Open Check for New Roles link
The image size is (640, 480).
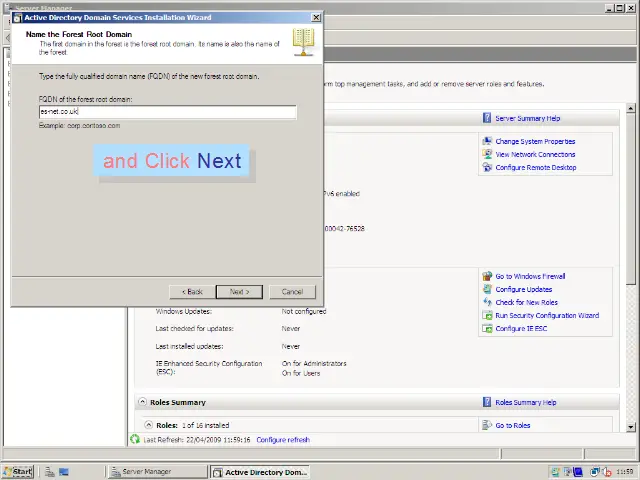pyautogui.click(x=527, y=302)
